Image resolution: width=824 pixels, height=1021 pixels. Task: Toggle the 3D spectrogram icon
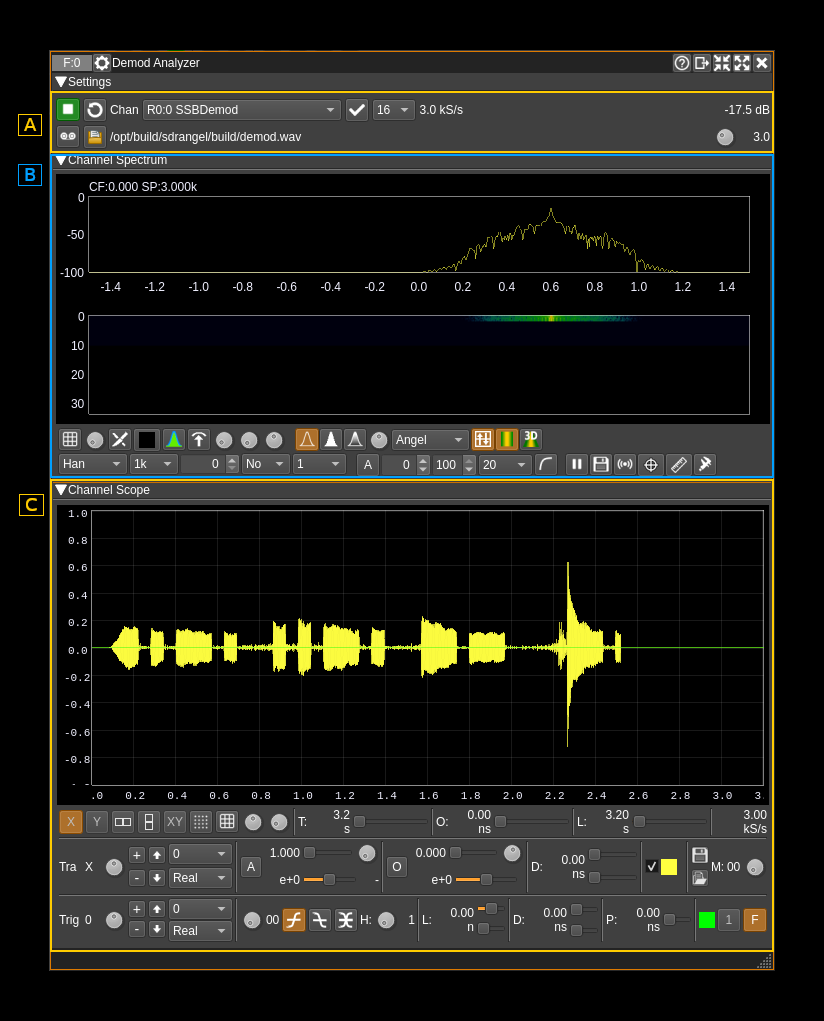click(531, 439)
